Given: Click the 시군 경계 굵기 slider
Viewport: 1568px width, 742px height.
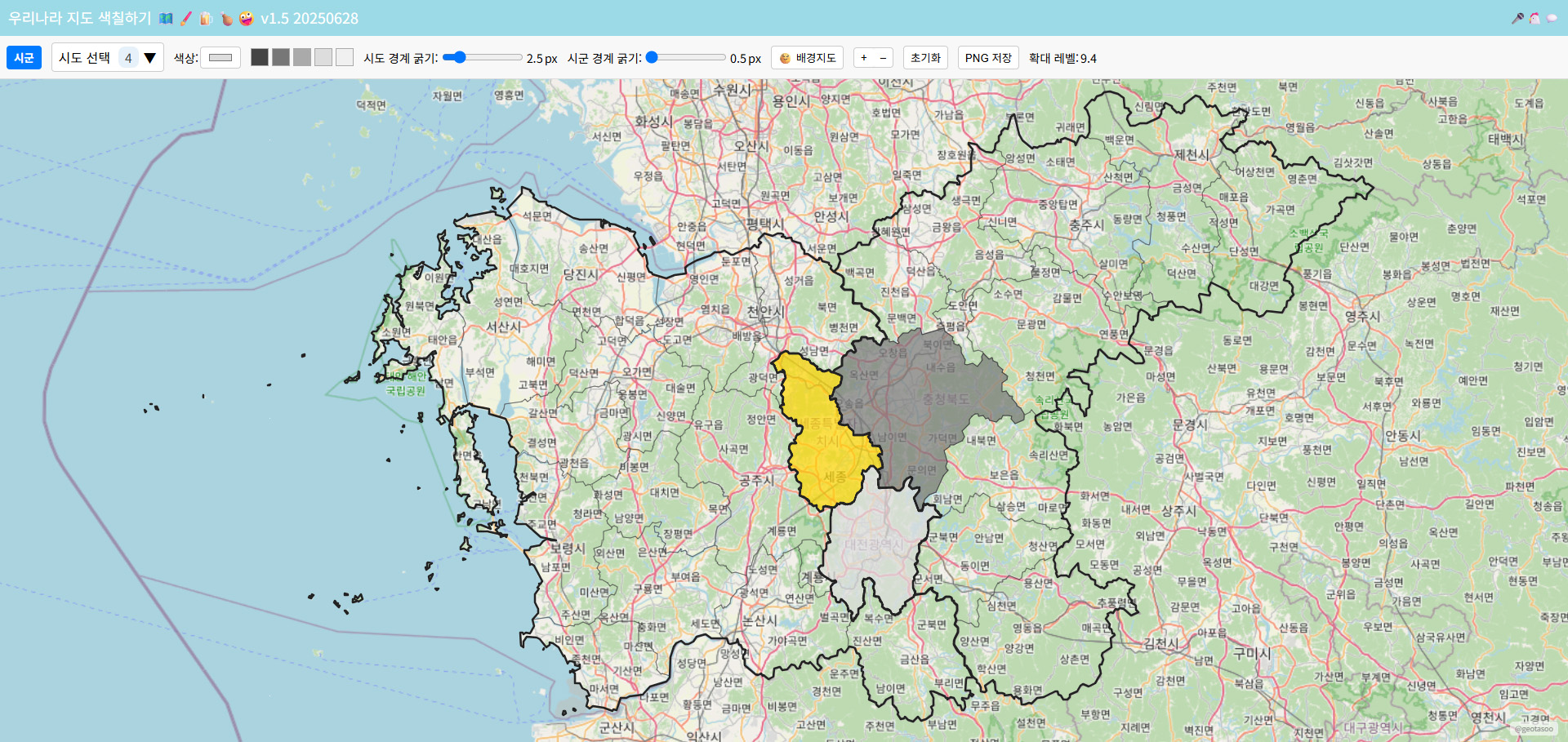Looking at the screenshot, I should tap(685, 57).
